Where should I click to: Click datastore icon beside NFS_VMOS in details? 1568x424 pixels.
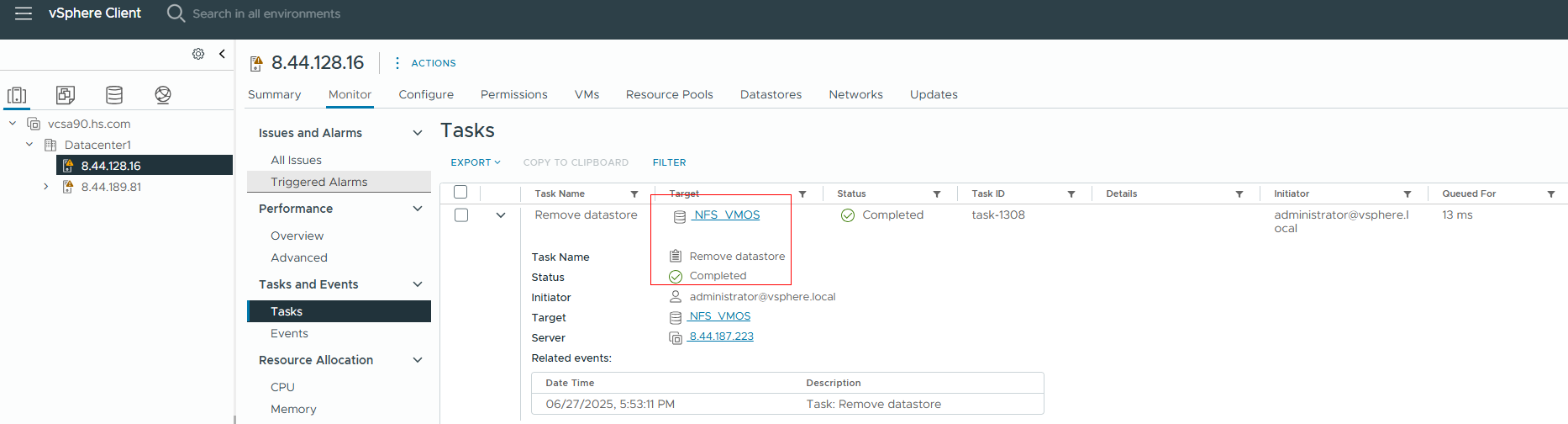tap(675, 318)
